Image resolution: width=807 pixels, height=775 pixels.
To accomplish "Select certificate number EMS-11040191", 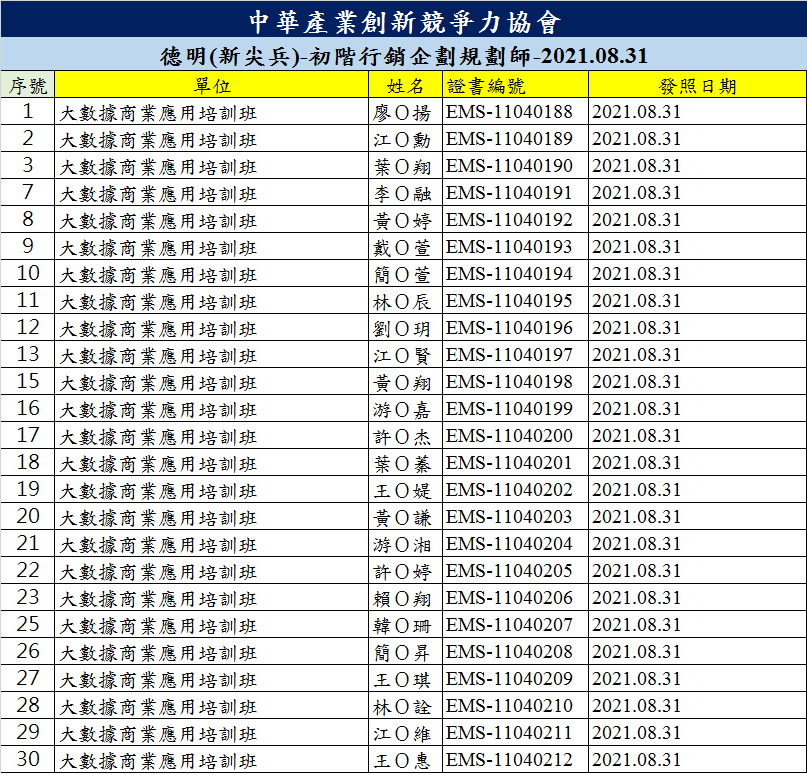I will (x=508, y=193).
